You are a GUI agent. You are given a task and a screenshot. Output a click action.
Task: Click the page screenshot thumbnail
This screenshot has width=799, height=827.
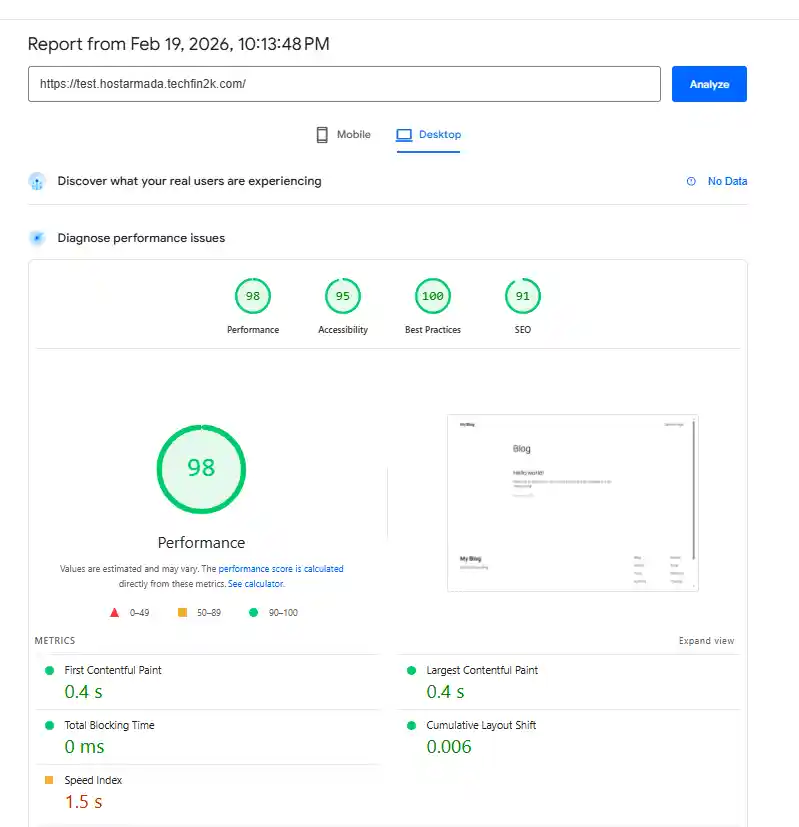click(x=573, y=503)
